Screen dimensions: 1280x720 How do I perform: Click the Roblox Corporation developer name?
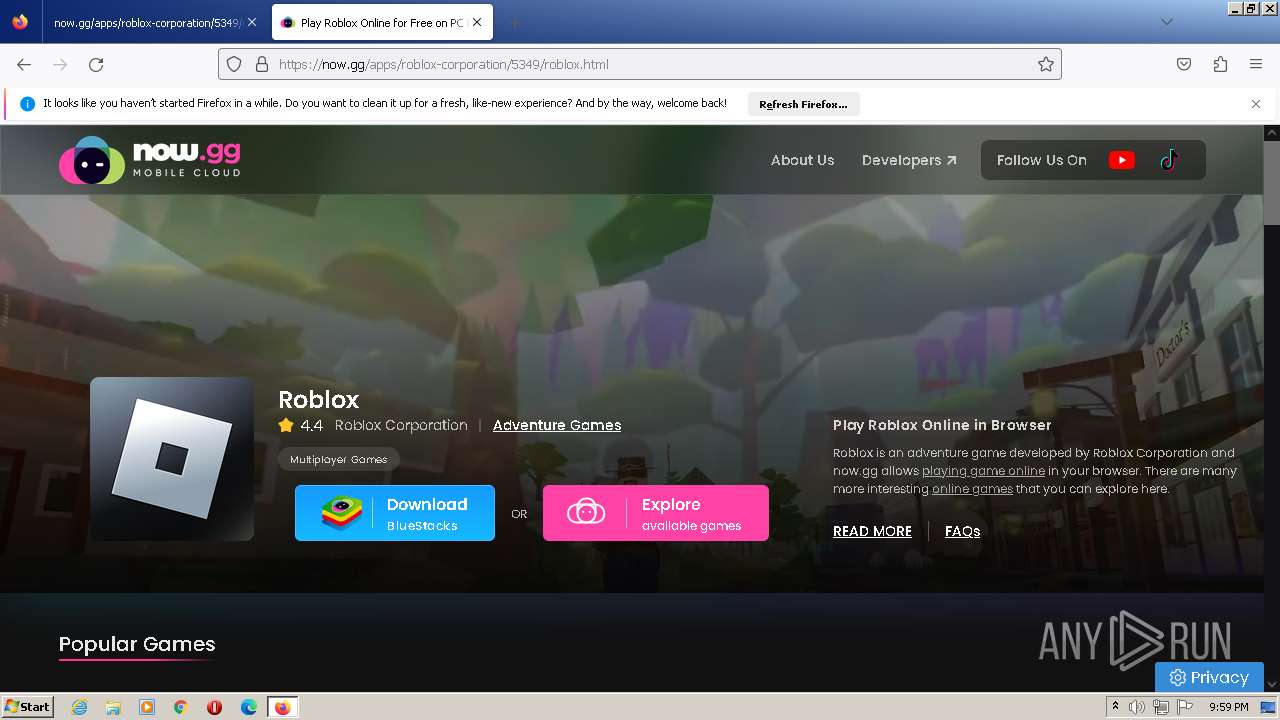[401, 425]
